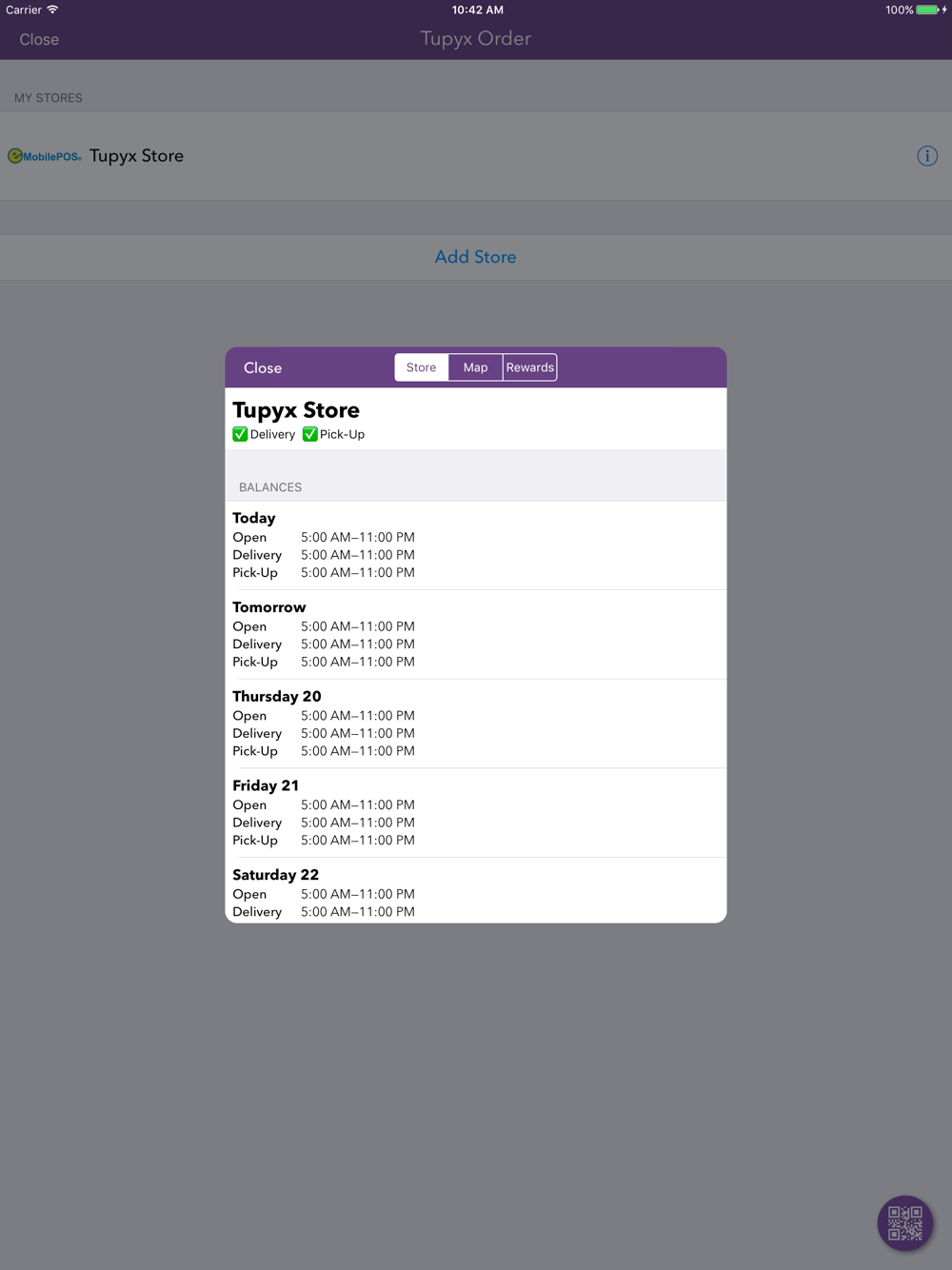Click Thursday 20 Pick-Up hours row
Image resolution: width=952 pixels, height=1270 pixels.
point(324,751)
